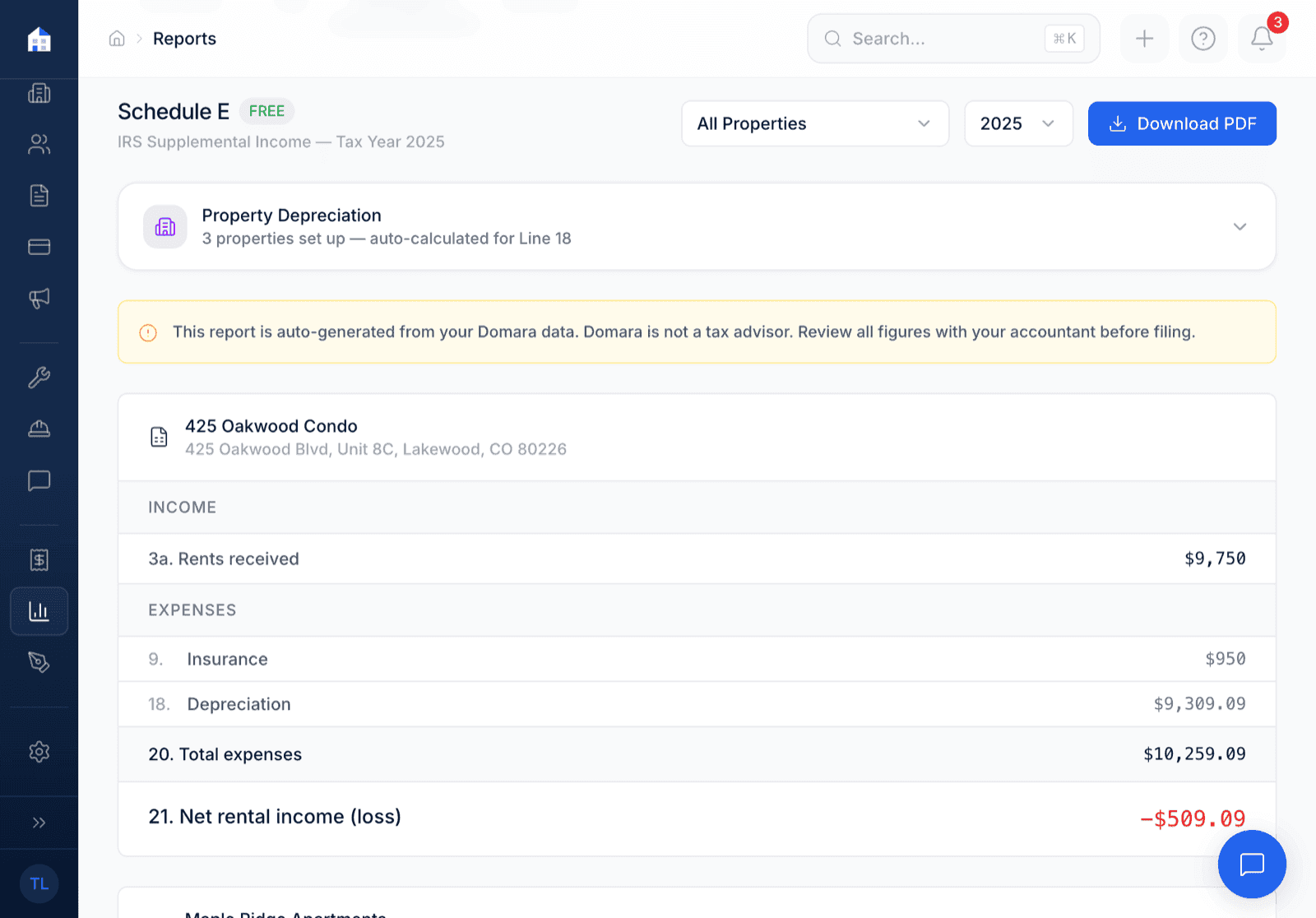Change the 2025 tax year dropdown

[1017, 123]
